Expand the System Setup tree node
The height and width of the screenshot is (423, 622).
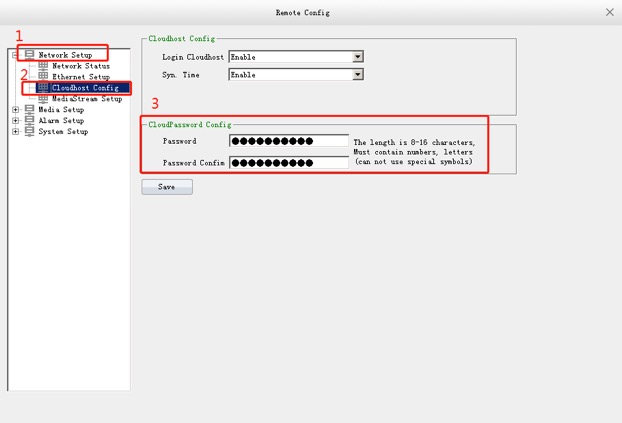pyautogui.click(x=16, y=132)
